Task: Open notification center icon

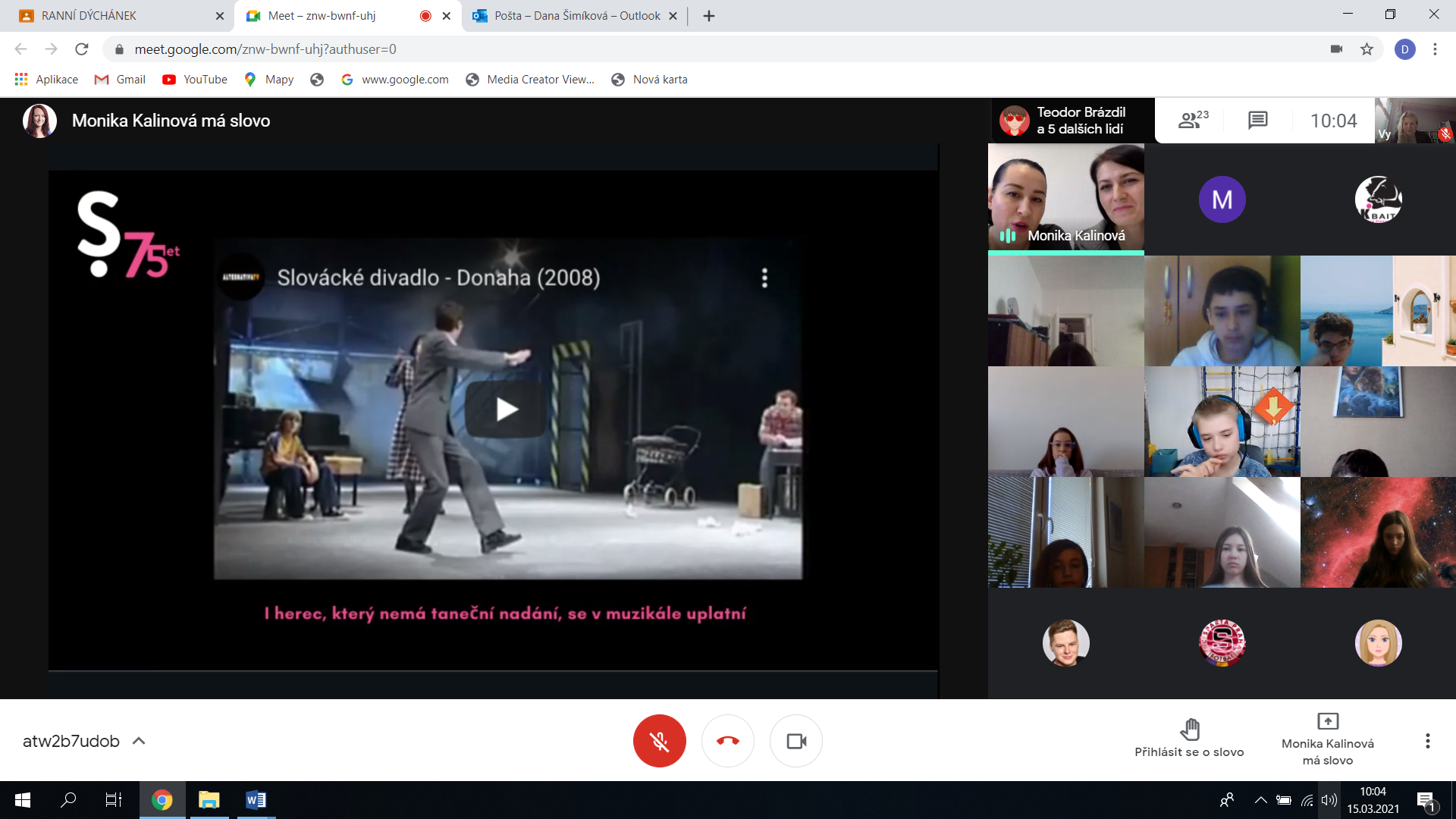Action: point(1426,800)
